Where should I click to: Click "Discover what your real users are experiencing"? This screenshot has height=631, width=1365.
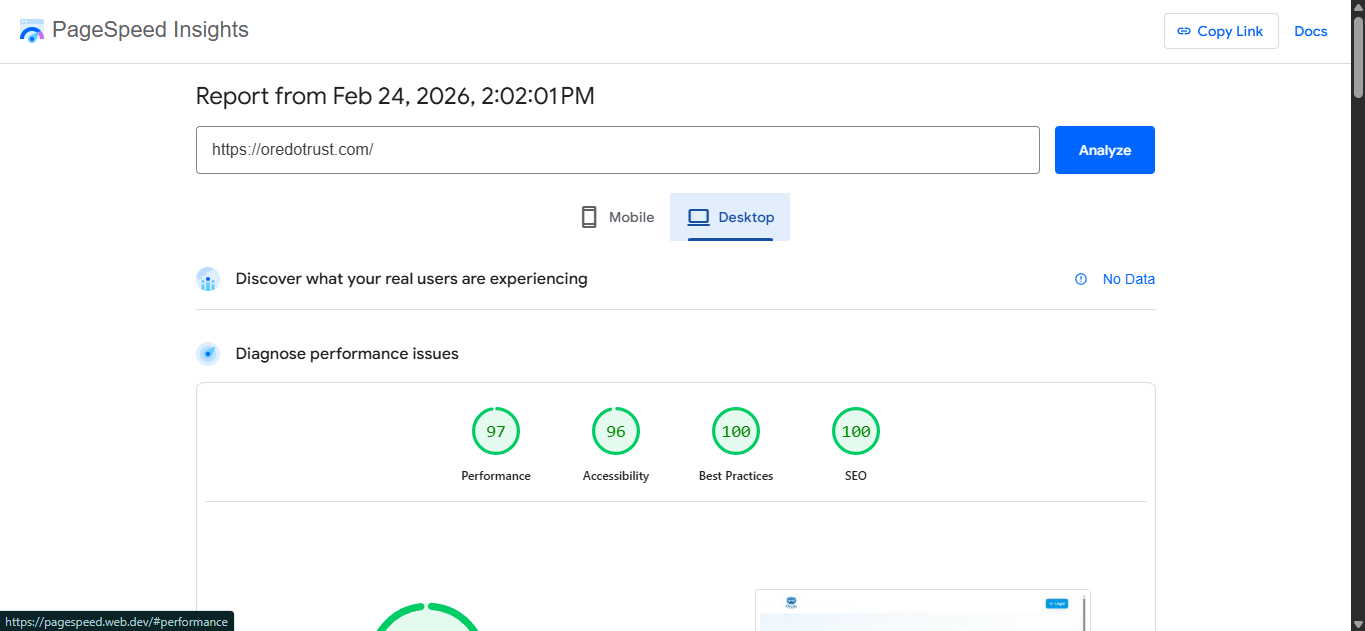[x=412, y=279]
